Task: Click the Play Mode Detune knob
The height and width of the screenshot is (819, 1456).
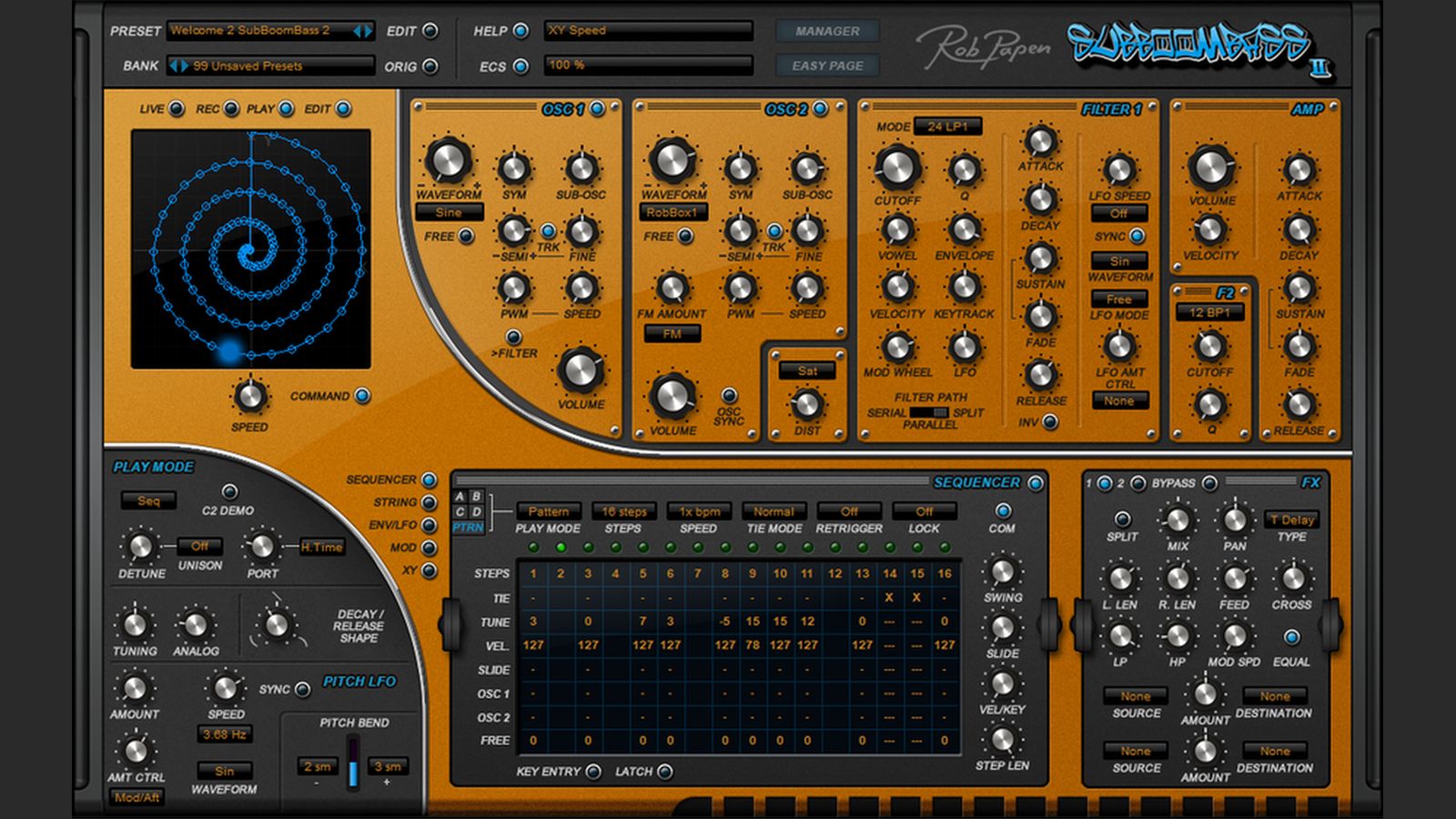Action: click(x=140, y=546)
